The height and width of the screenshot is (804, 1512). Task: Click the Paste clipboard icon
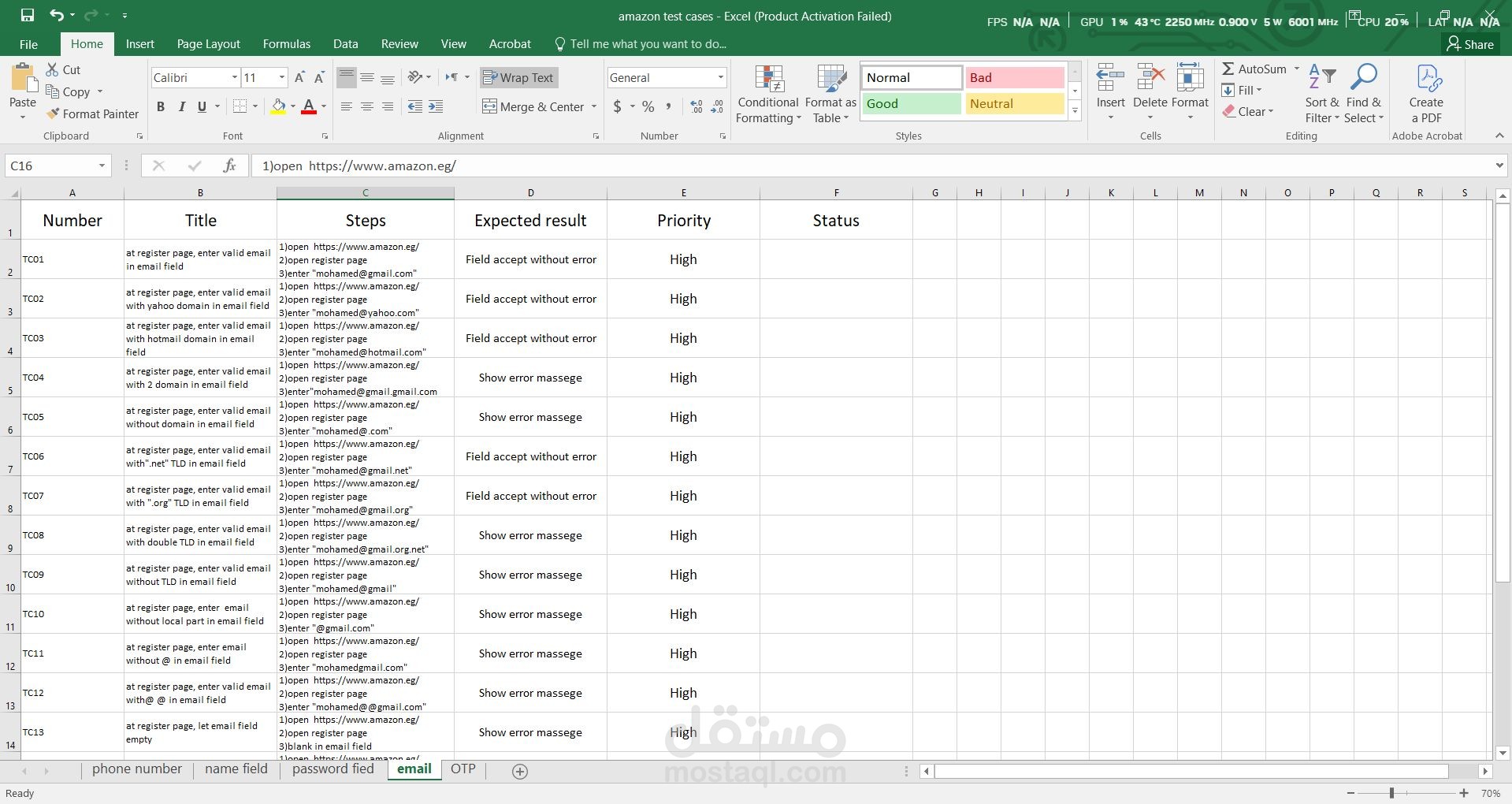(23, 79)
